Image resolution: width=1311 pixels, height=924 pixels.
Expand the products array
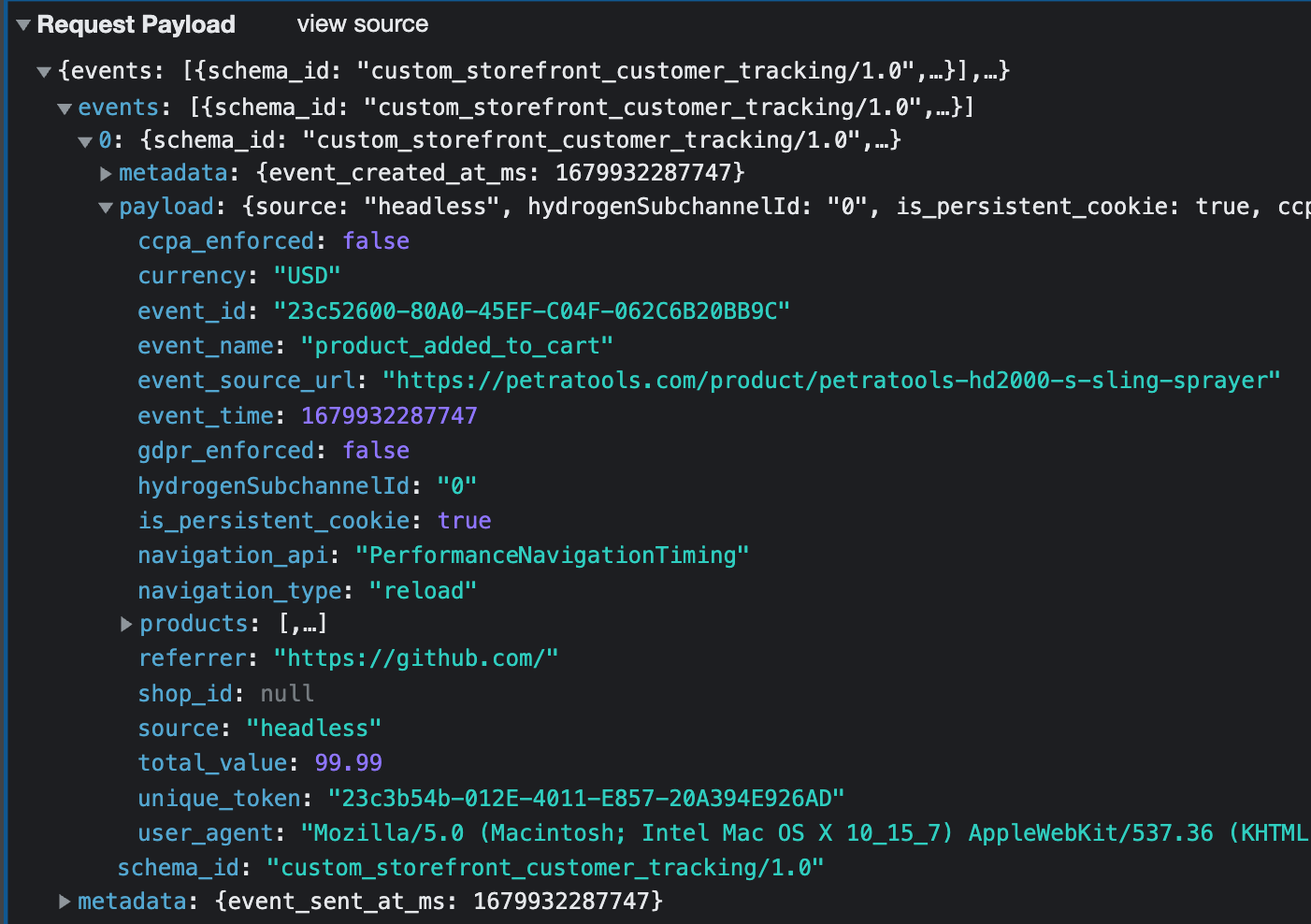[x=126, y=624]
